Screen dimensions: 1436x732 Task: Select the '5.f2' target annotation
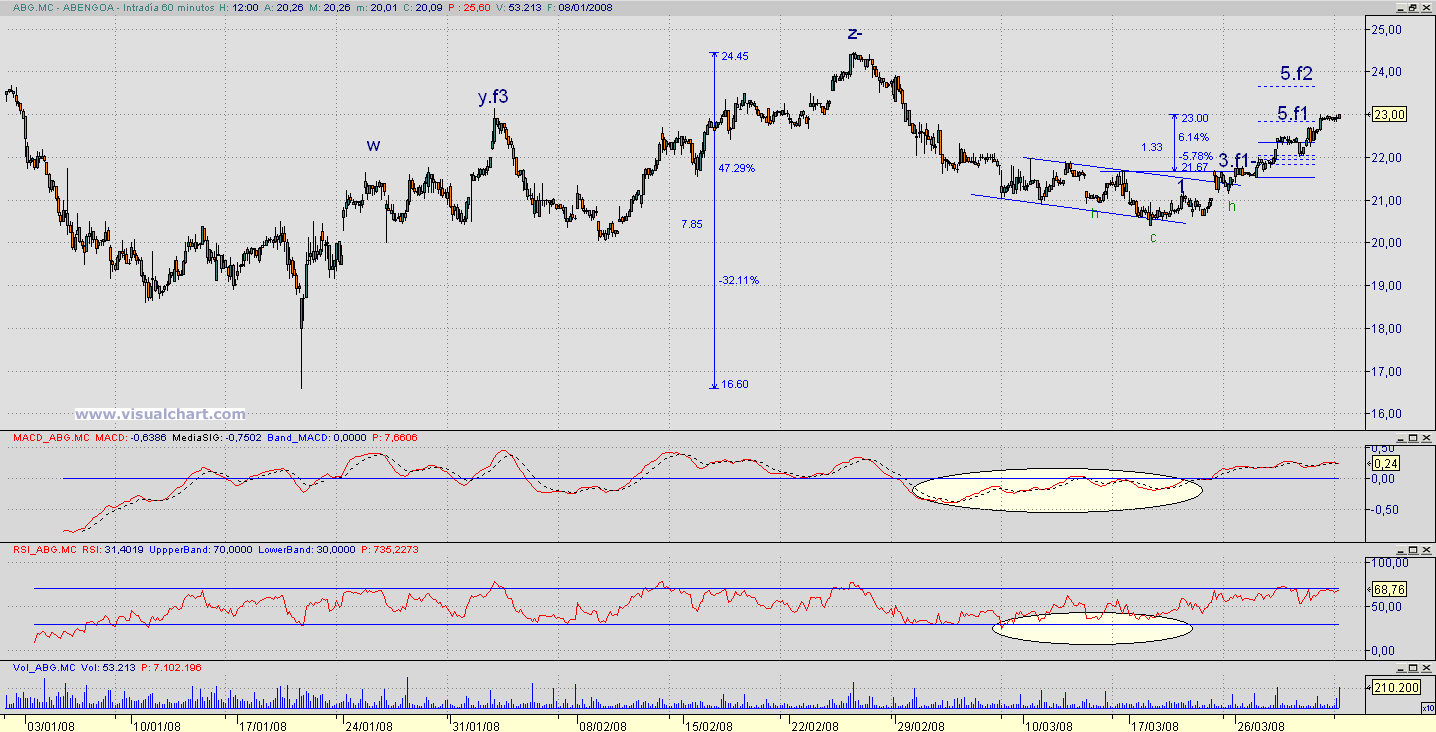tap(1296, 73)
